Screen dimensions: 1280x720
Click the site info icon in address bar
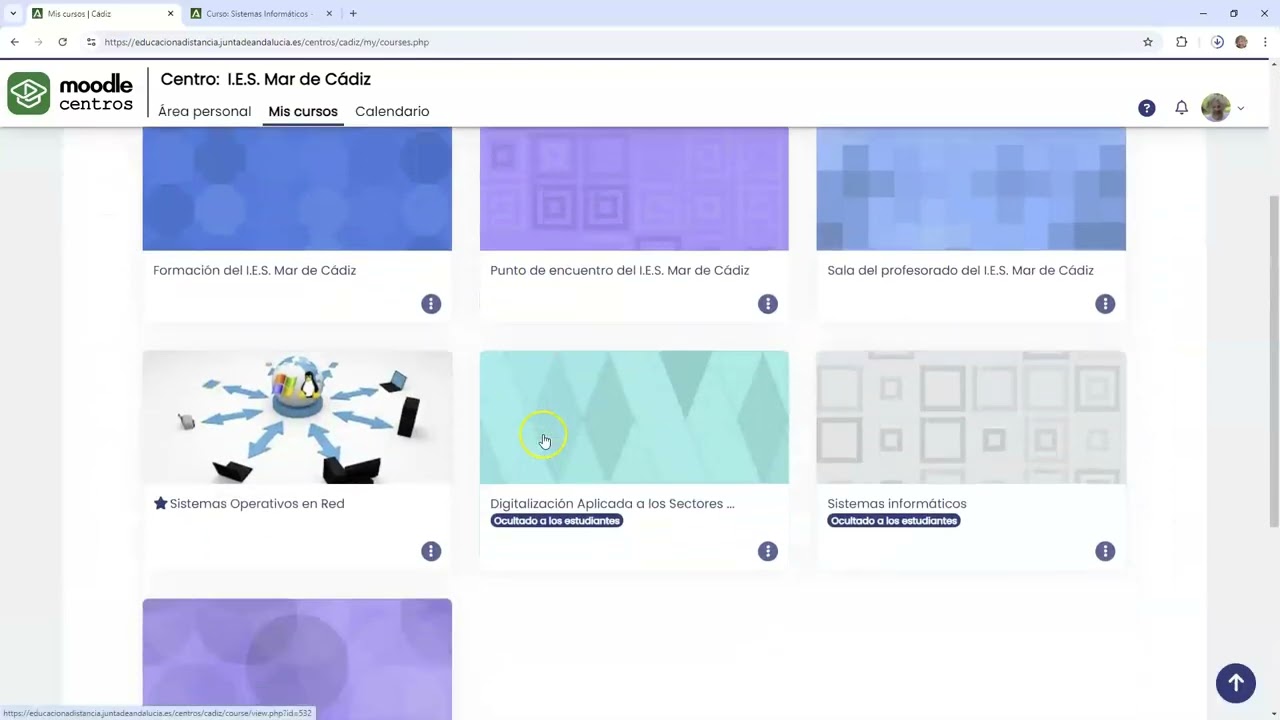point(91,42)
